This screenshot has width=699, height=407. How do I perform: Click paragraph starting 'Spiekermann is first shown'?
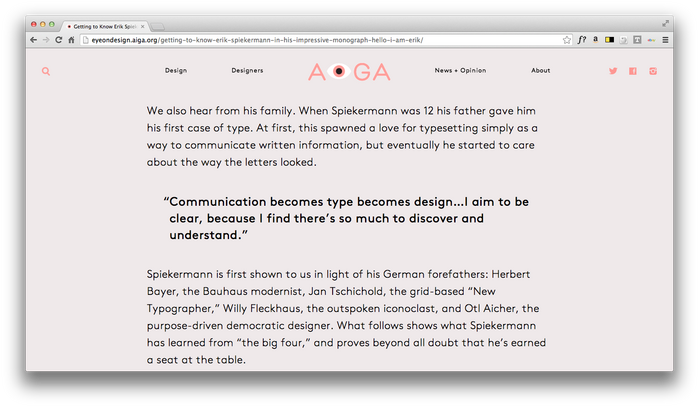[346, 317]
